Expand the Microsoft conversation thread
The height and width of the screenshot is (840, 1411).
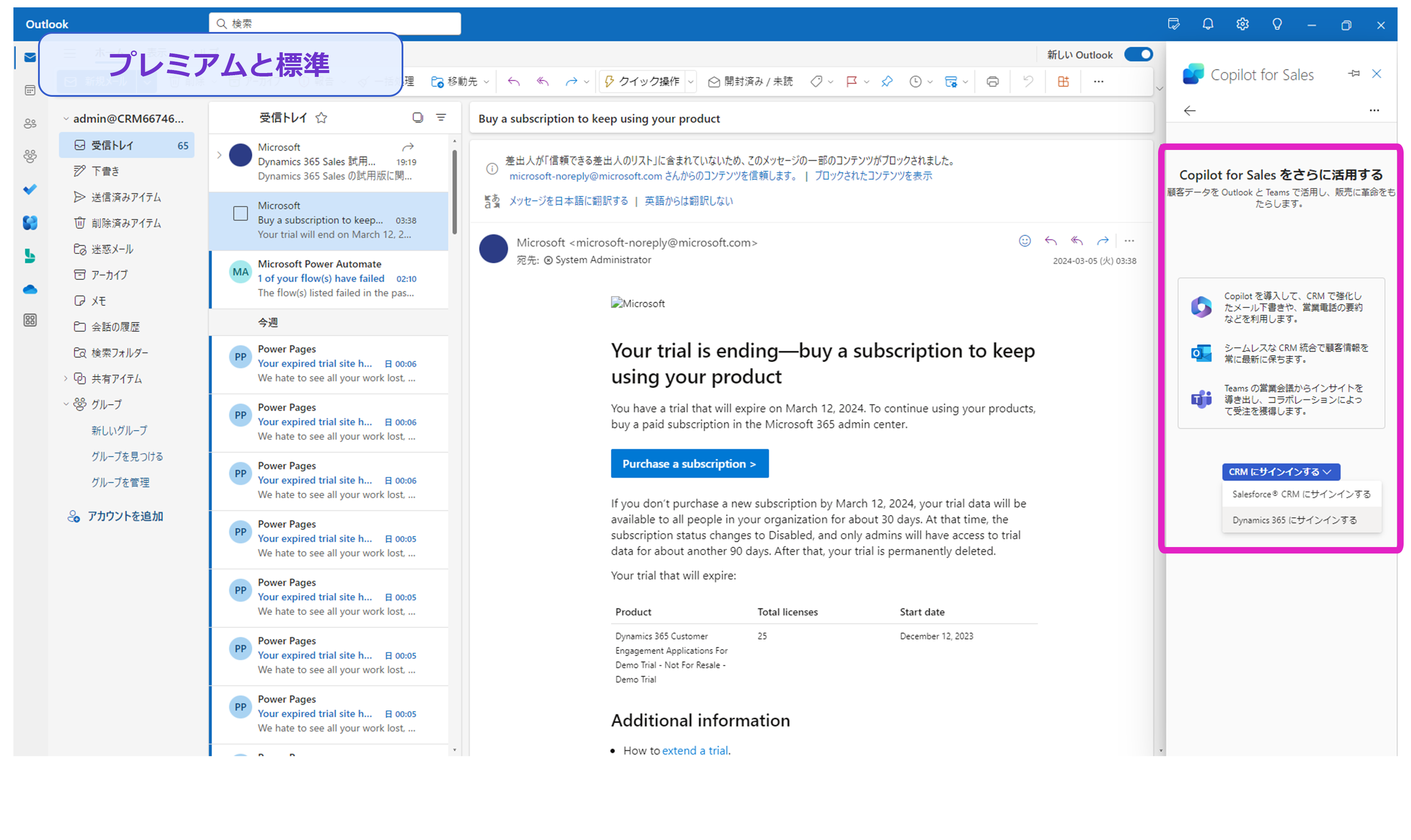coord(219,155)
